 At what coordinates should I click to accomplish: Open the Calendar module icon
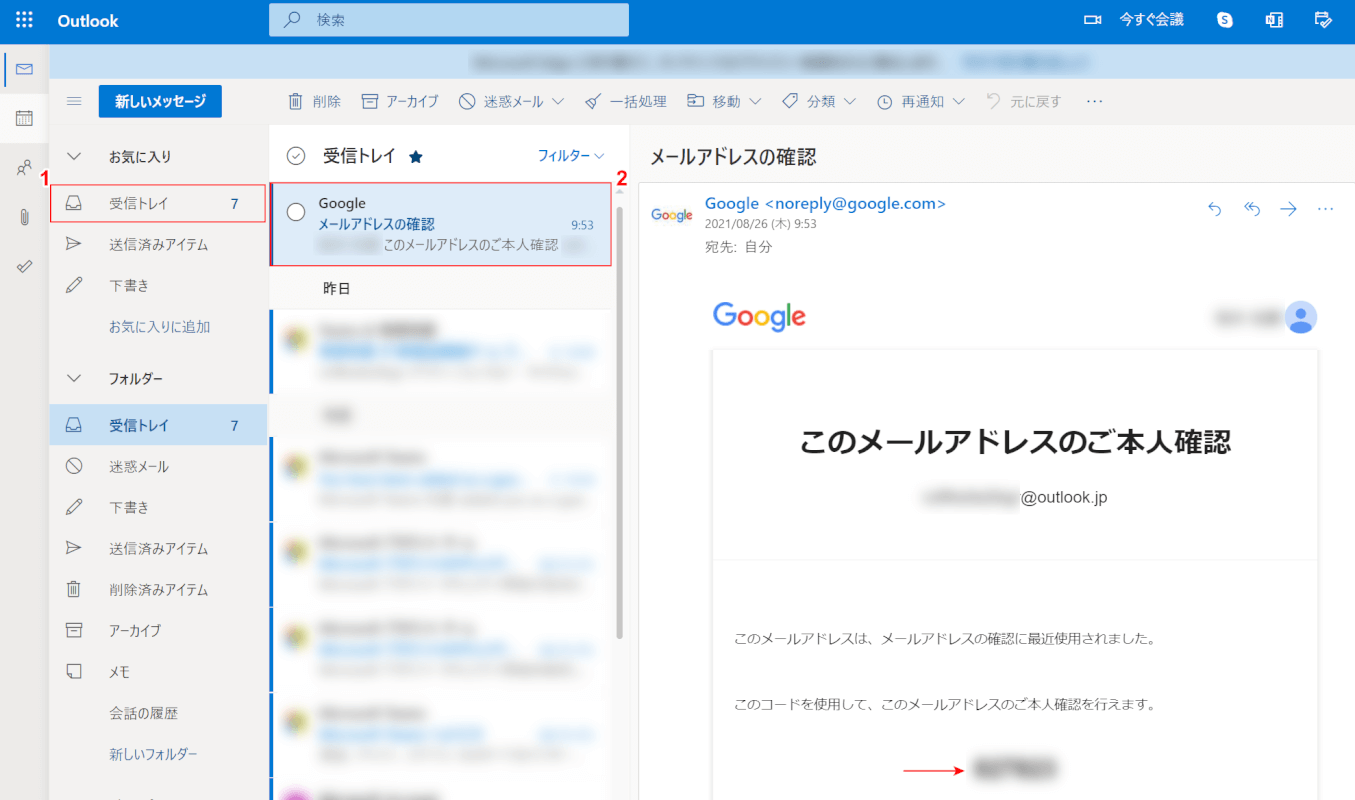pos(24,118)
